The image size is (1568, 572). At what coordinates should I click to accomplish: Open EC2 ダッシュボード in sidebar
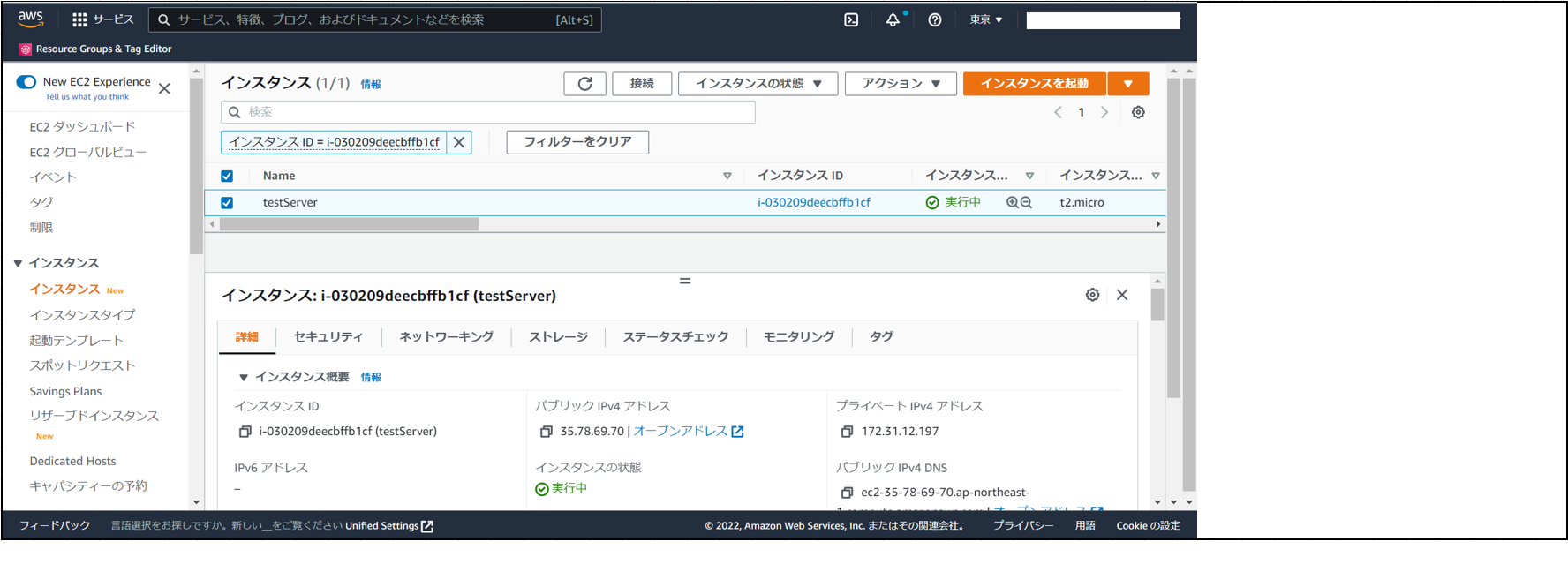click(x=82, y=127)
